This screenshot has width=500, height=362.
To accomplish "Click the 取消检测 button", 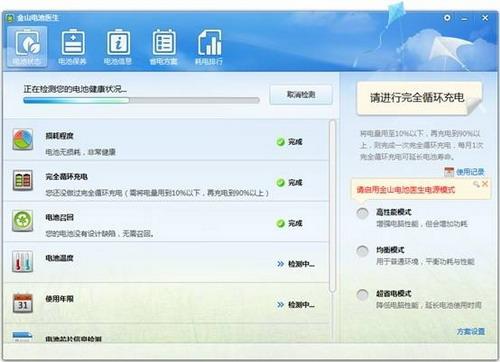I will click(301, 95).
